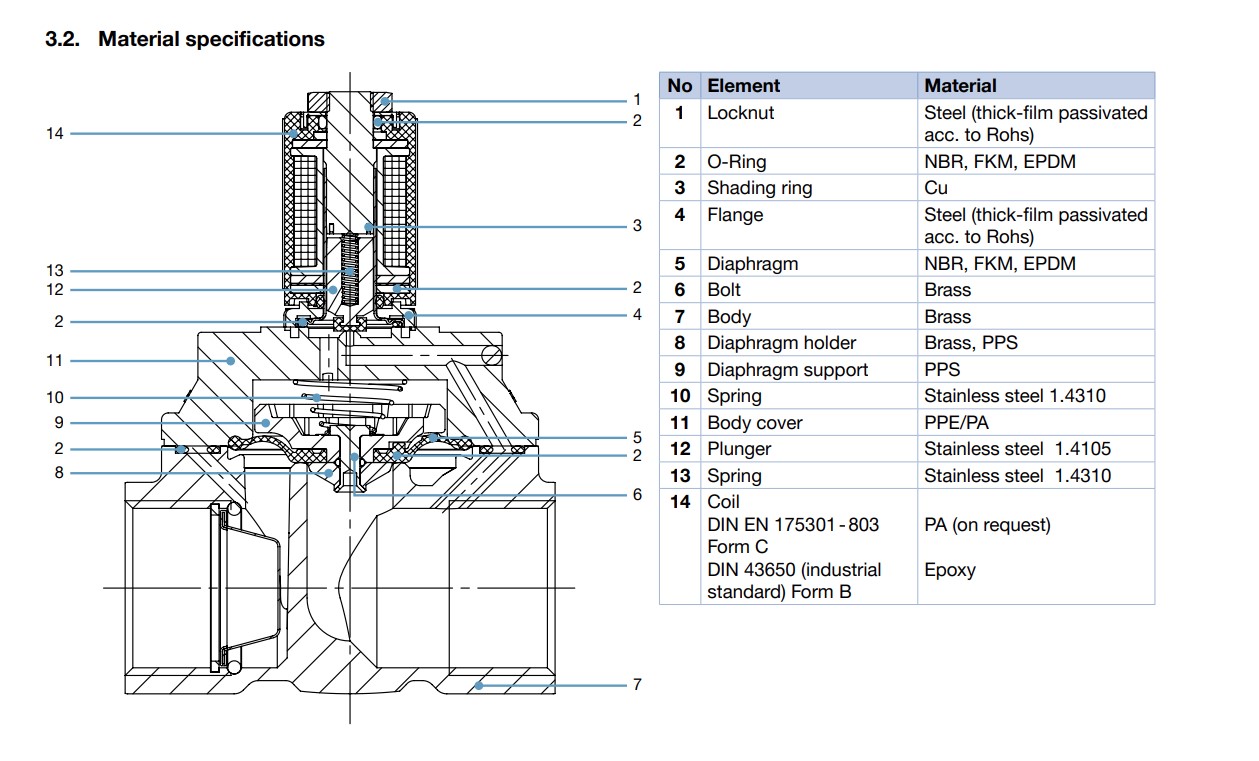Select the Locknut material "Steel (thick-film passivated"
The image size is (1259, 761).
point(1036,113)
